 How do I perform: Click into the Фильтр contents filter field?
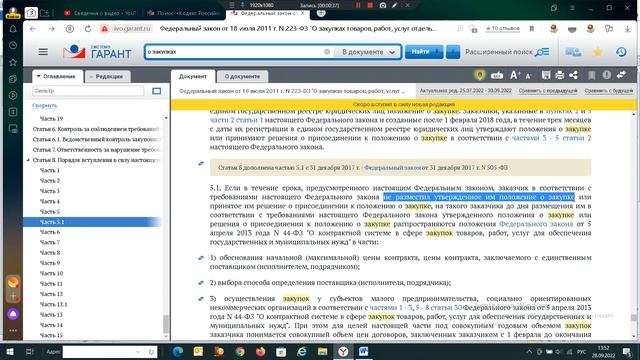pyautogui.click(x=88, y=91)
